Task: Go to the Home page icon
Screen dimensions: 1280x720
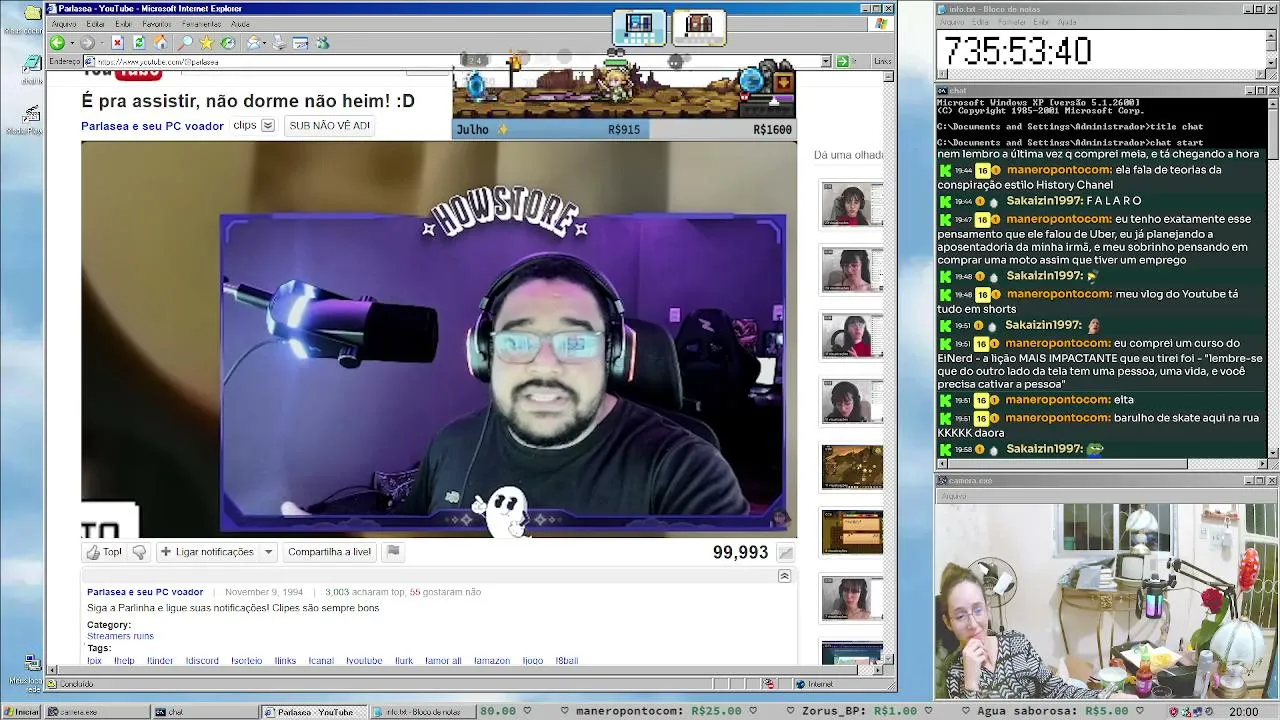Action: (x=160, y=43)
